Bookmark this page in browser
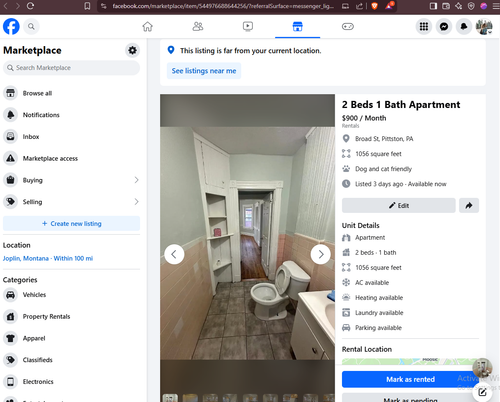Viewport: 500px width, 402px height. (87, 6)
